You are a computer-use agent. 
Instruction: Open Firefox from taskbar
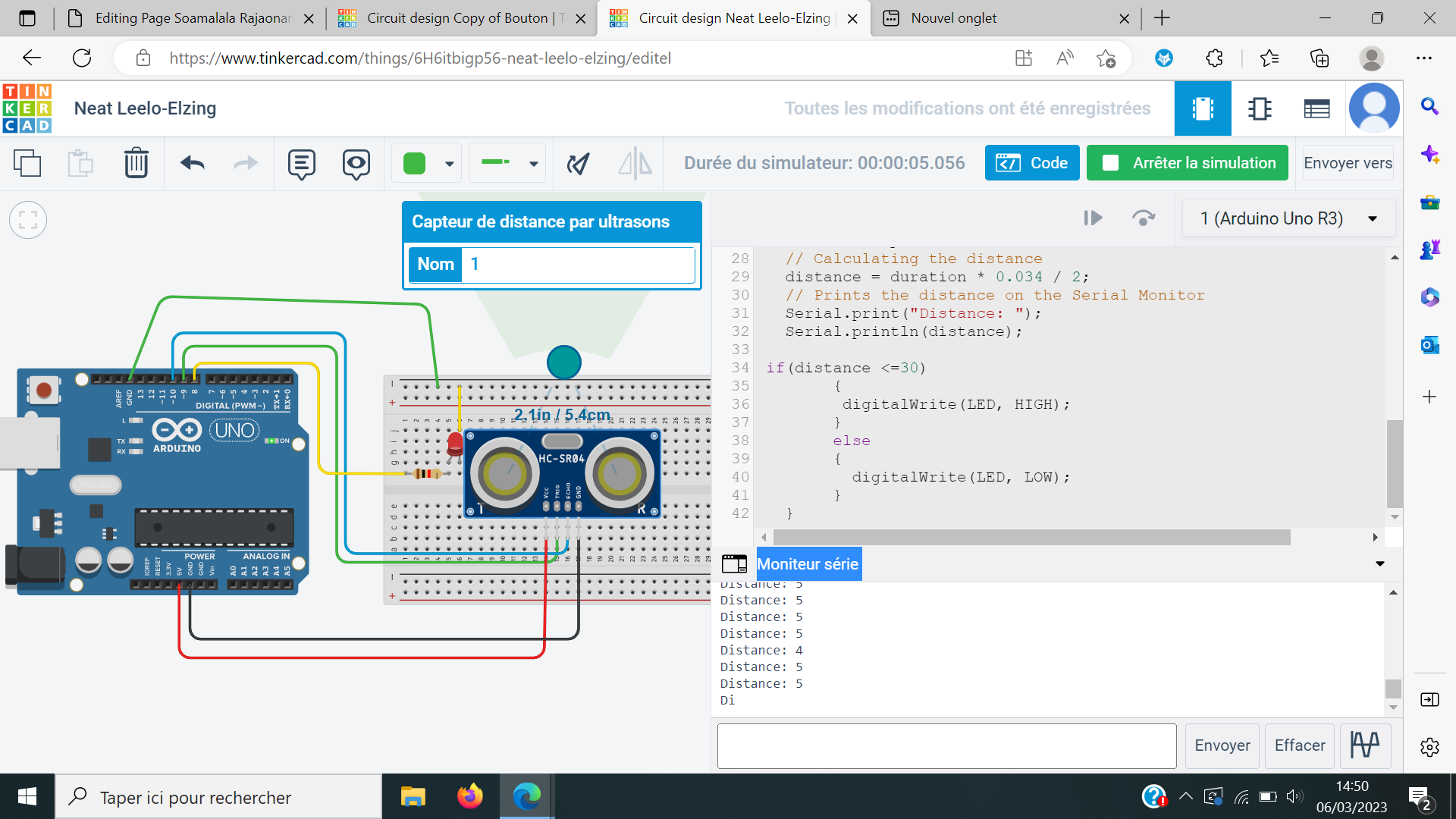point(470,797)
